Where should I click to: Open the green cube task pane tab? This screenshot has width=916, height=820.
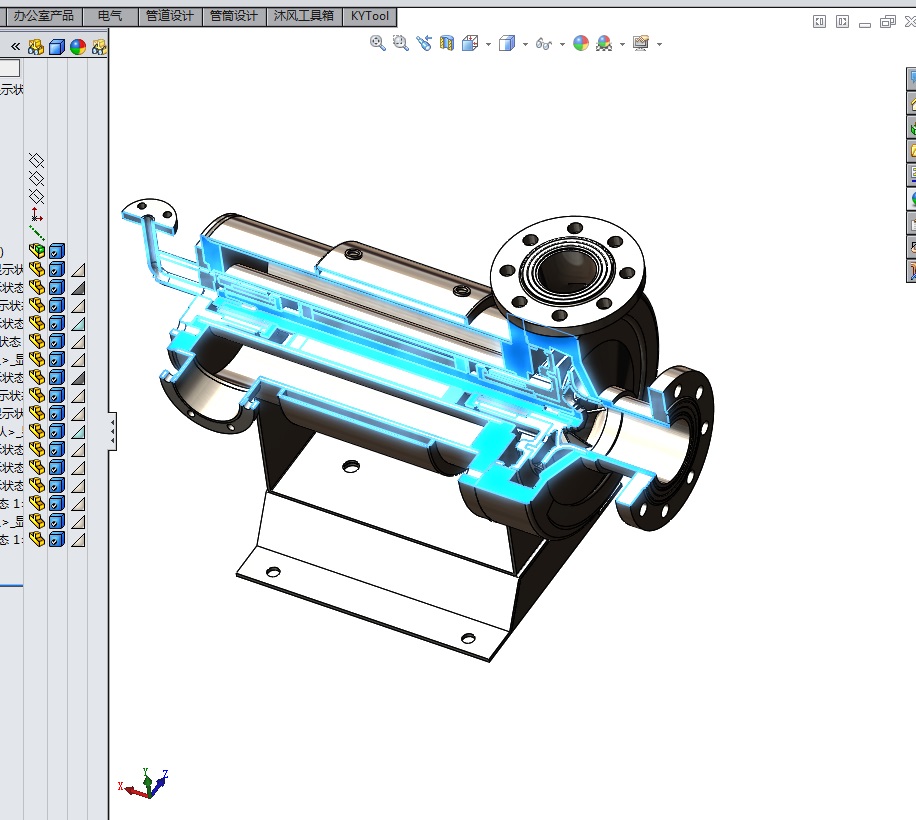(x=911, y=127)
